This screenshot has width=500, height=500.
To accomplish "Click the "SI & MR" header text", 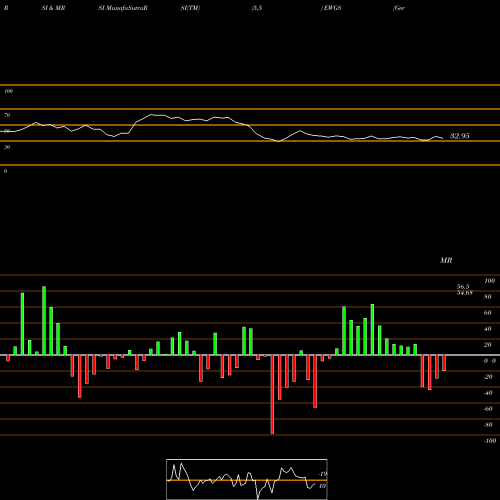I will (53, 8).
